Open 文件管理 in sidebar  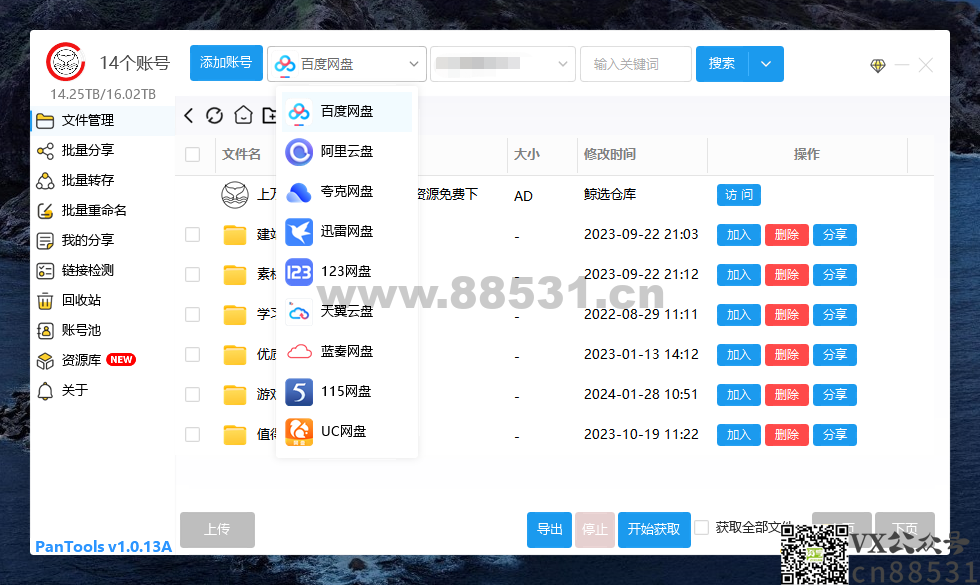tap(103, 120)
